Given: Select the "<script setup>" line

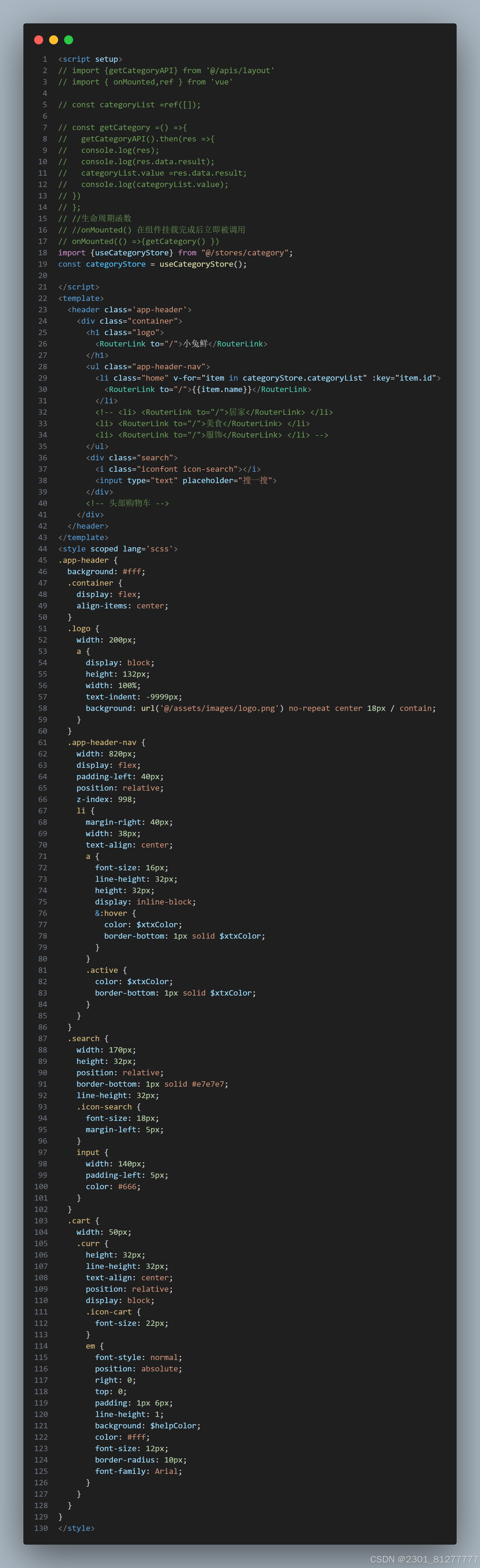Looking at the screenshot, I should point(90,59).
